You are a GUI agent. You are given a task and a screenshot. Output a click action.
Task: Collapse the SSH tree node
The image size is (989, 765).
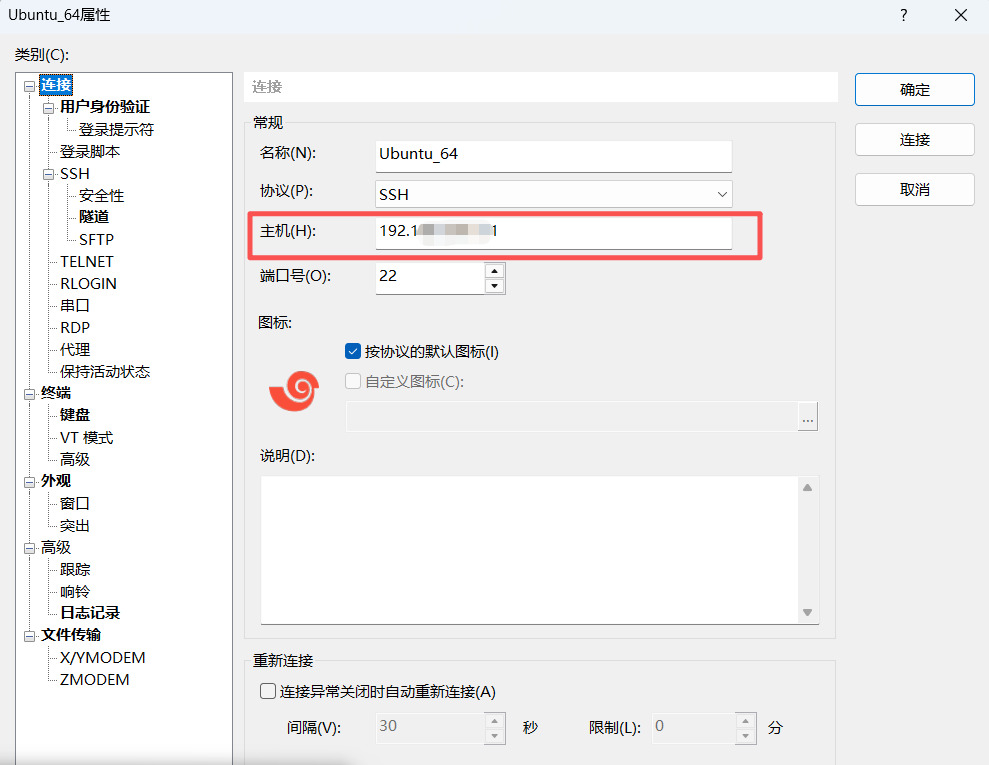coord(49,174)
